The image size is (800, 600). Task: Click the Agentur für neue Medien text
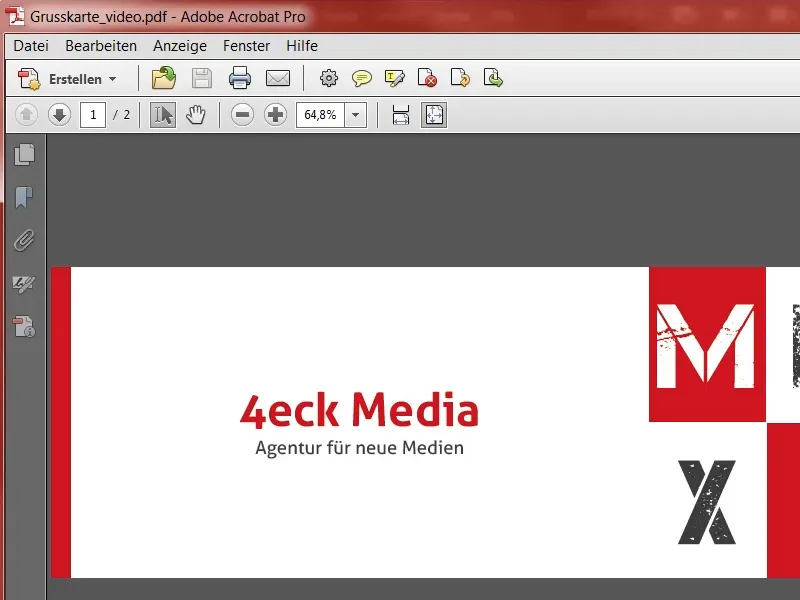tap(360, 448)
